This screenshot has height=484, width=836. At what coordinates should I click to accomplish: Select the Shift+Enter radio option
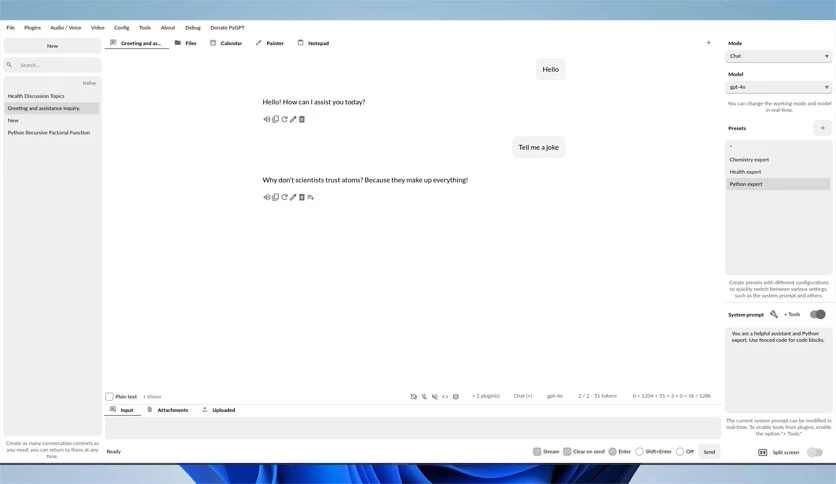[639, 451]
